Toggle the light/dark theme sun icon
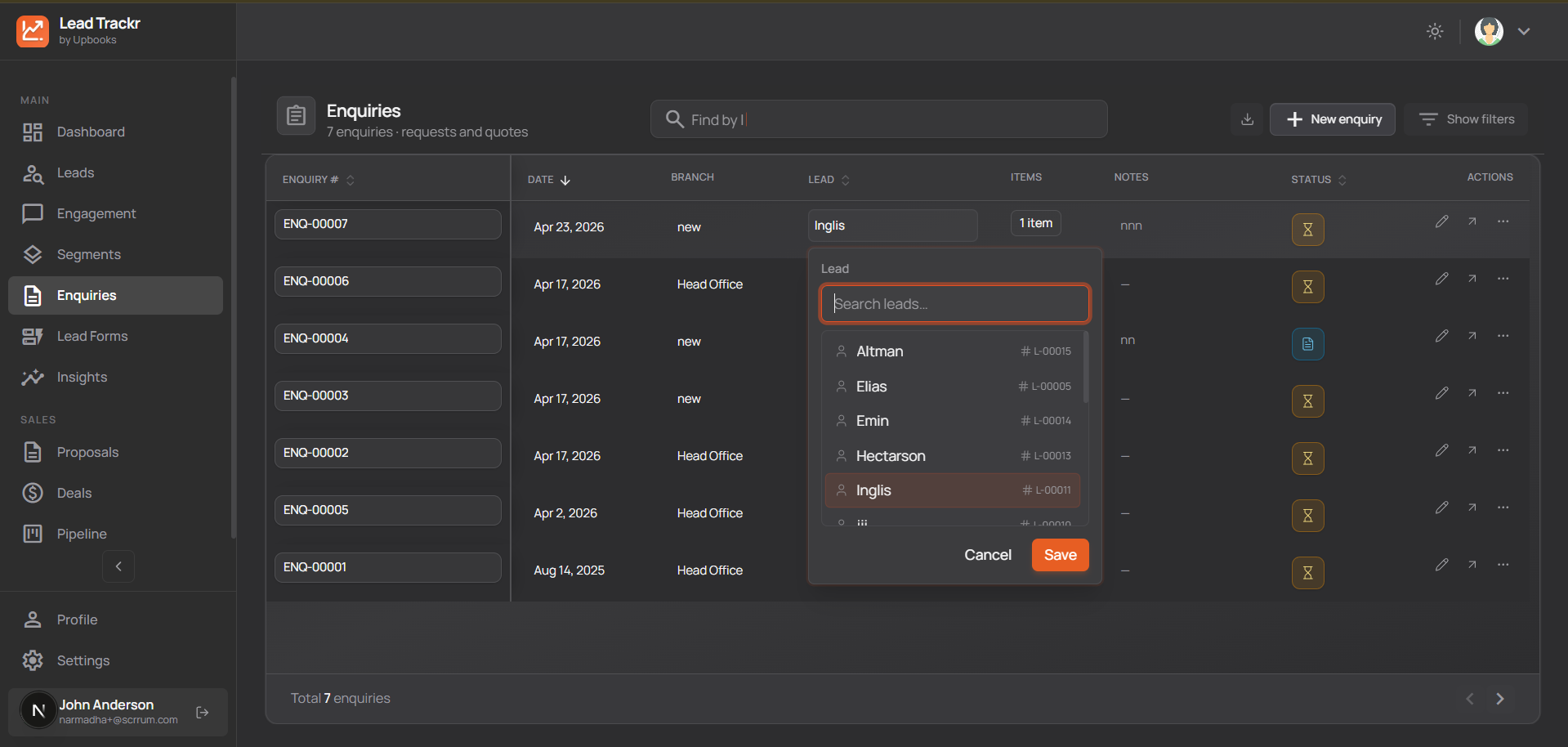 (1435, 32)
